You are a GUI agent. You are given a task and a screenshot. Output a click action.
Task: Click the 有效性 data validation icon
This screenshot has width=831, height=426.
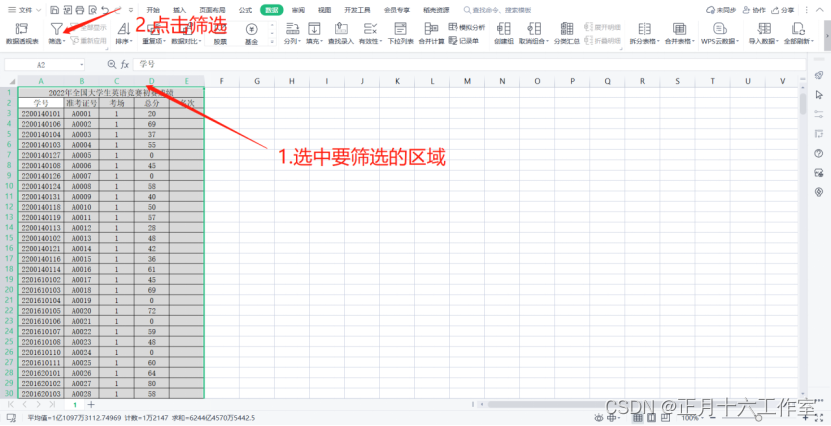click(370, 29)
